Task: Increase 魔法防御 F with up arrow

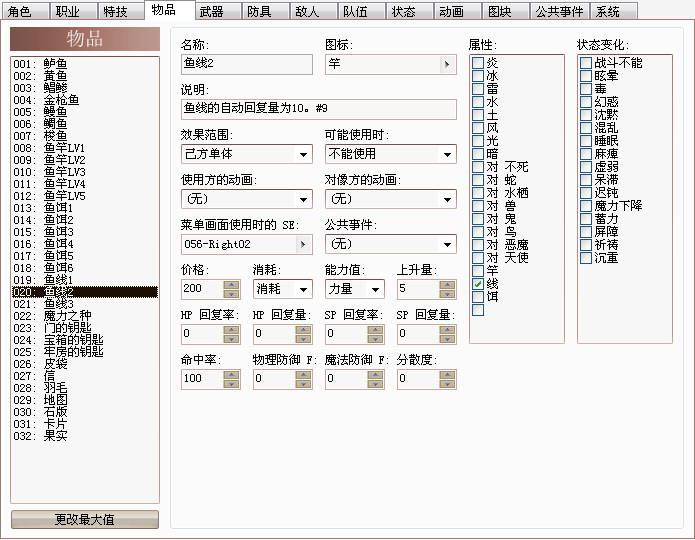Action: pyautogui.click(x=375, y=375)
